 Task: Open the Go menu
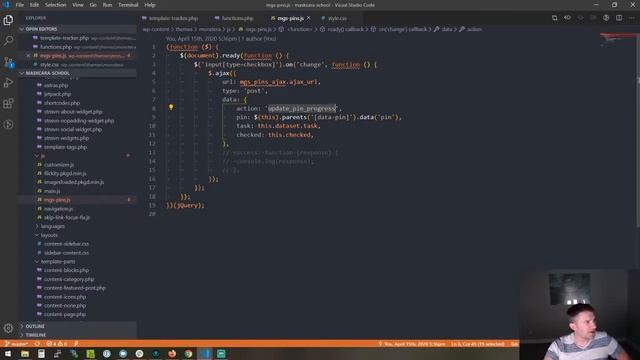(x=93, y=5)
